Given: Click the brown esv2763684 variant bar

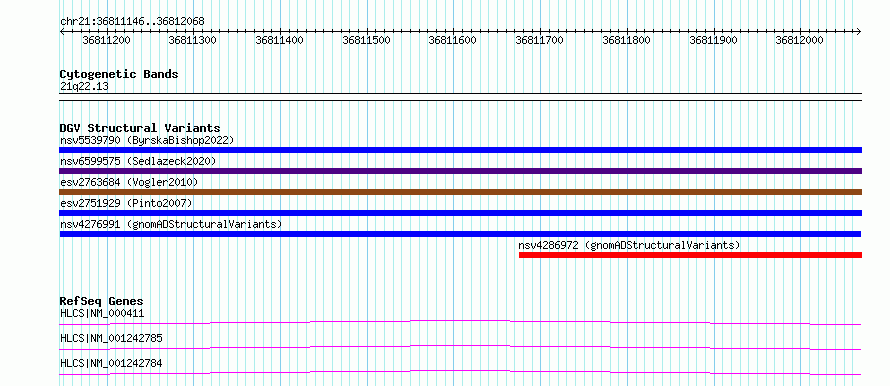Looking at the screenshot, I should [460, 192].
